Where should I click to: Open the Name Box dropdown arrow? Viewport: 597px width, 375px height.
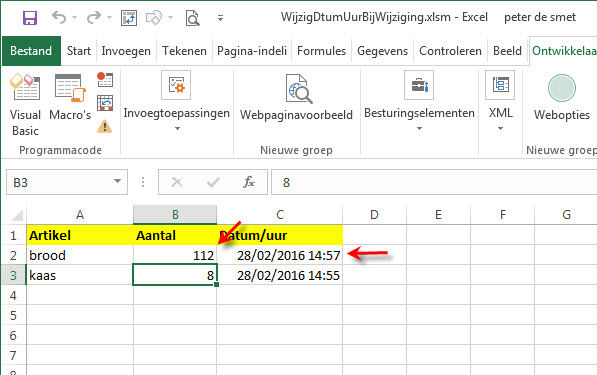click(117, 182)
